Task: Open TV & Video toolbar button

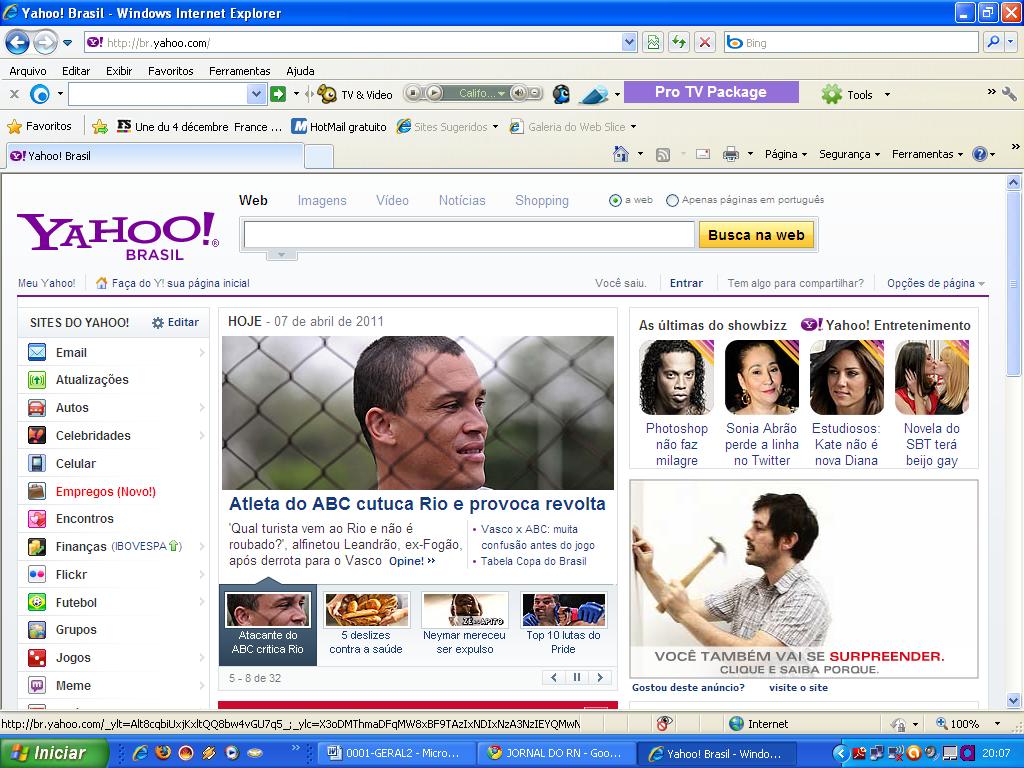Action: coord(355,95)
